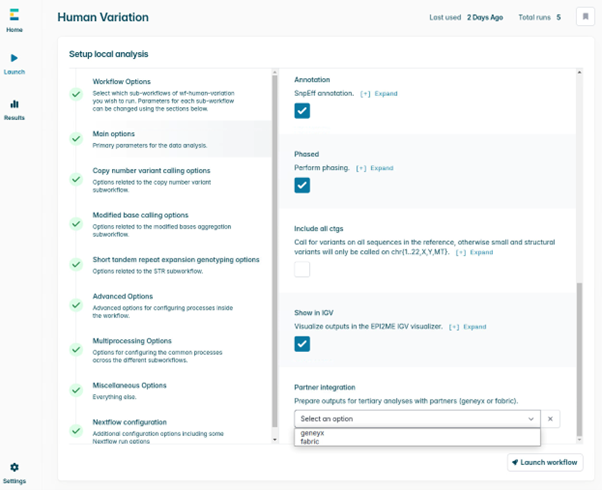Click the section list scrollbar
602x490 pixels.
click(275, 251)
